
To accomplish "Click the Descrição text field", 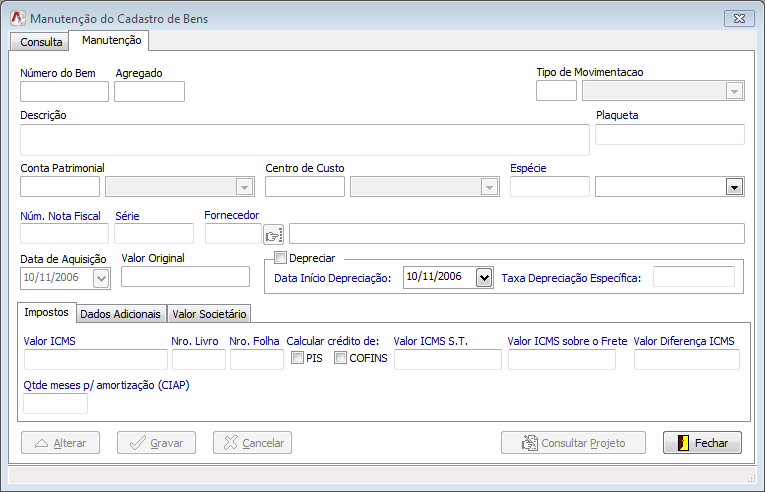I will point(305,140).
